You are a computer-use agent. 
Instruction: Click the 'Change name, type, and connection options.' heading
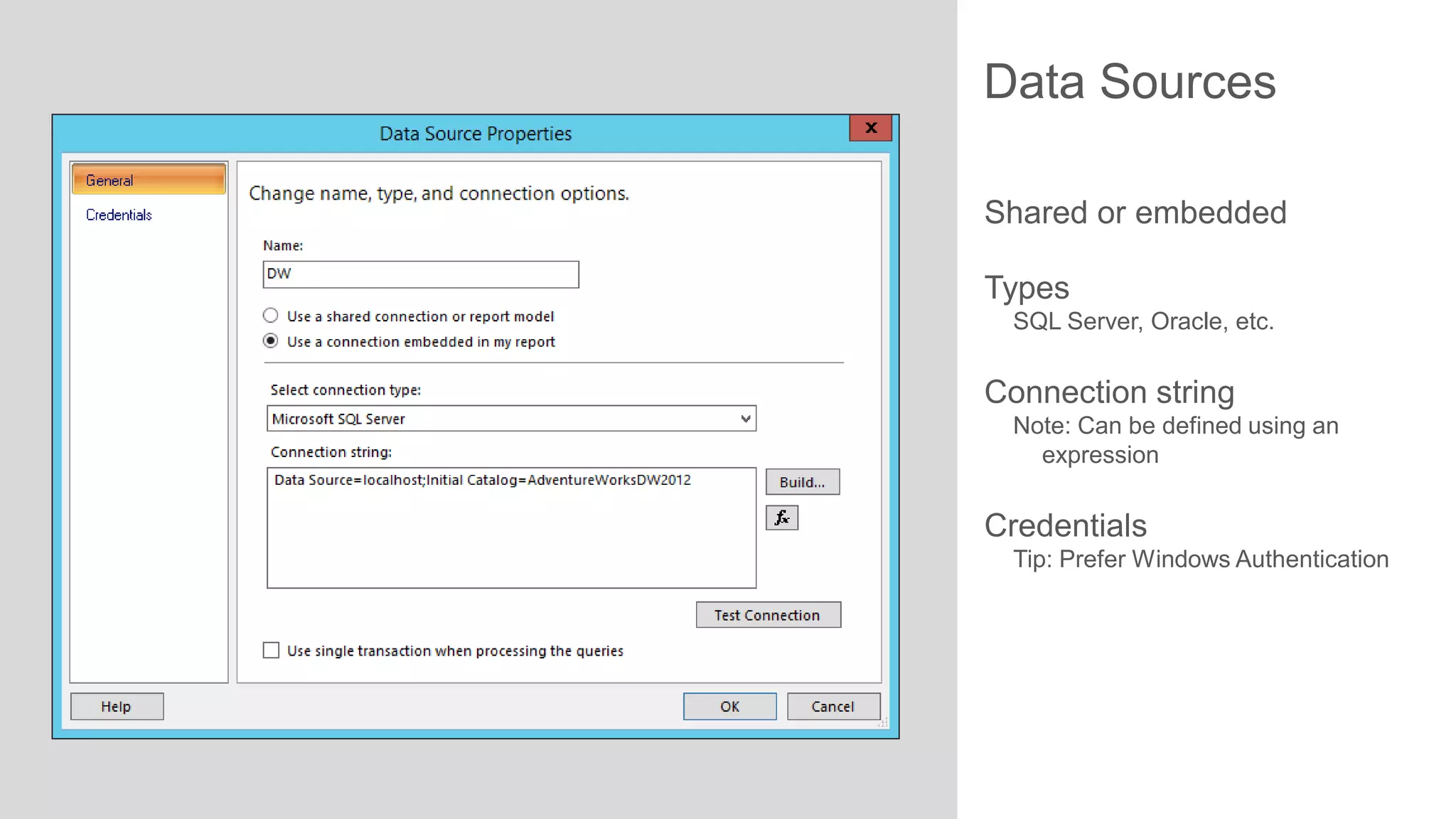(x=439, y=193)
